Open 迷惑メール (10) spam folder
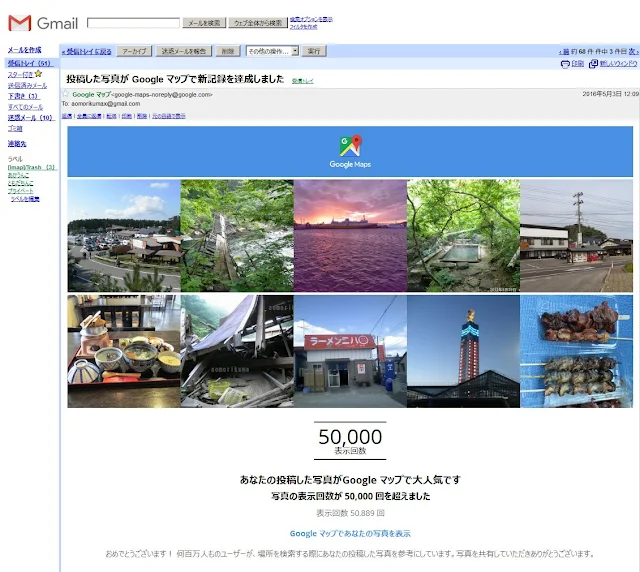This screenshot has width=640, height=572. pos(31,118)
